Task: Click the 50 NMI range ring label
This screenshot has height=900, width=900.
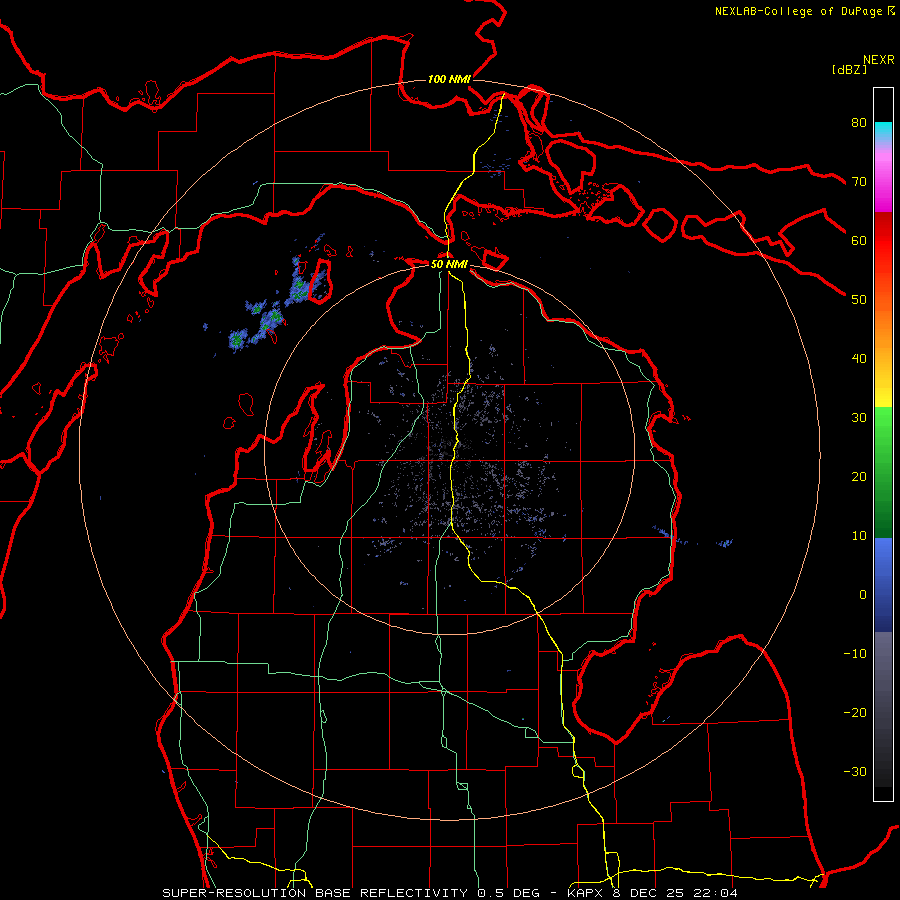Action: (x=449, y=264)
